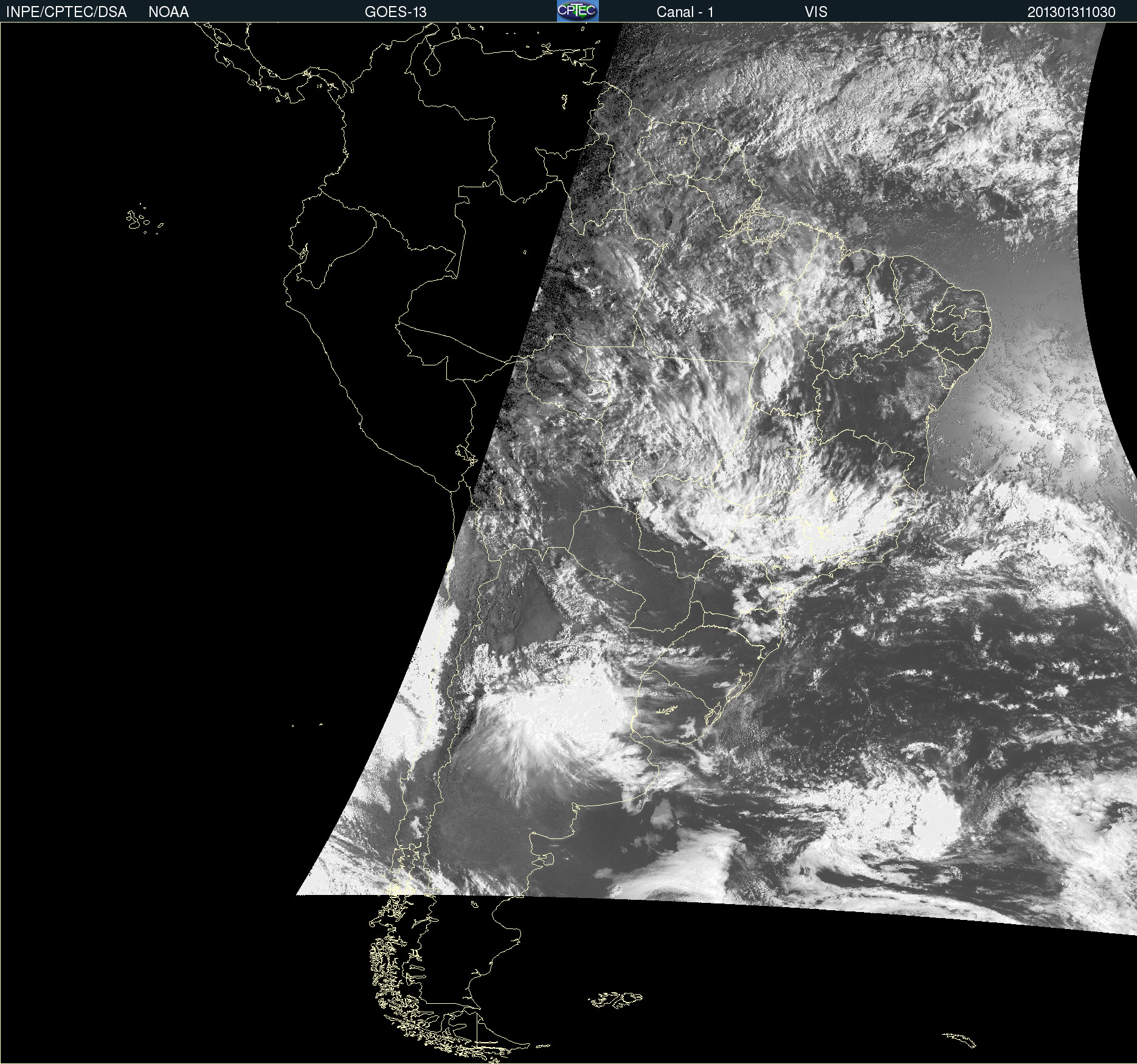
Task: Click the INPE/CPTEC/DSA header text
Action: point(66,12)
